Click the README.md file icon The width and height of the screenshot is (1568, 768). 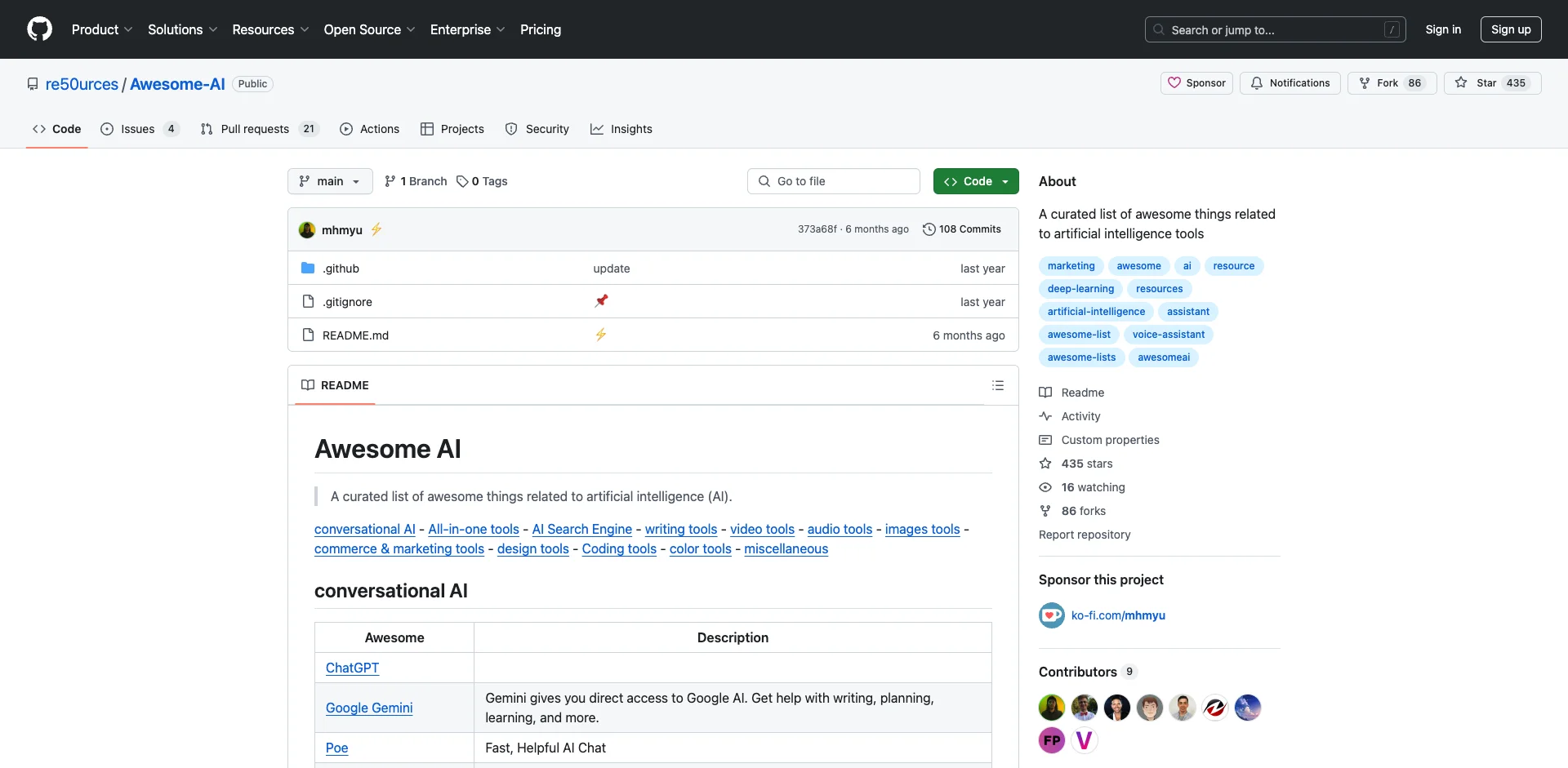coord(308,335)
